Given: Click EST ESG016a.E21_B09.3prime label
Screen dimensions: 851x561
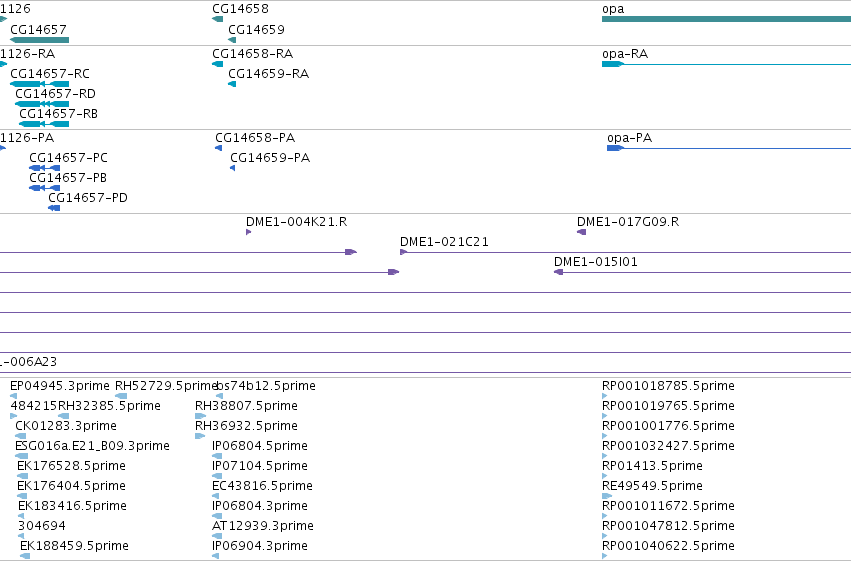Looking at the screenshot, I should pos(92,445).
